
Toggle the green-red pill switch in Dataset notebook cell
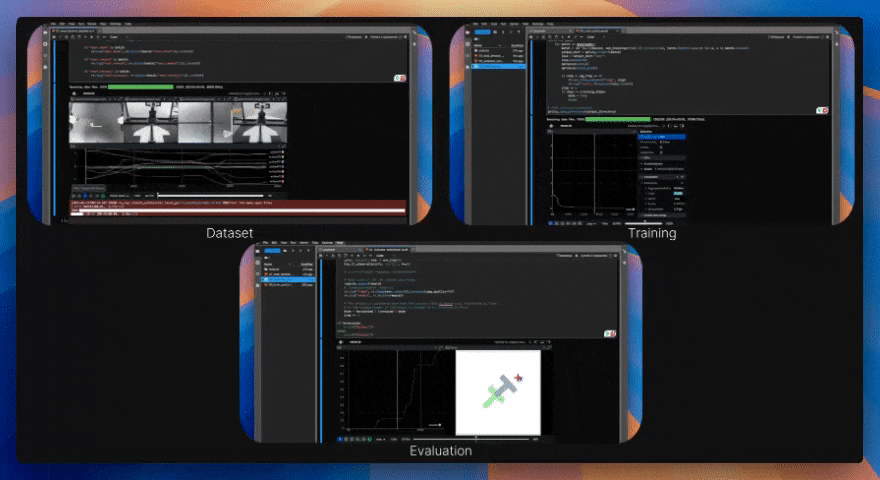[400, 78]
